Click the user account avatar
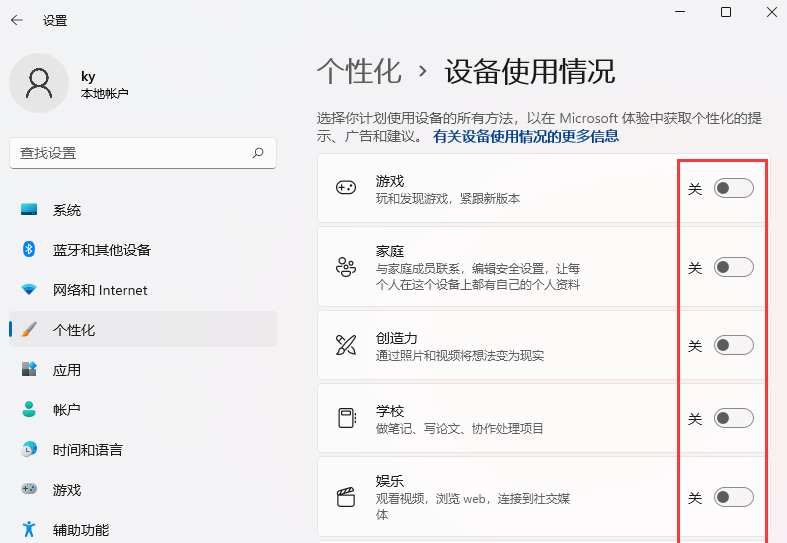This screenshot has height=543, width=787. coord(39,83)
